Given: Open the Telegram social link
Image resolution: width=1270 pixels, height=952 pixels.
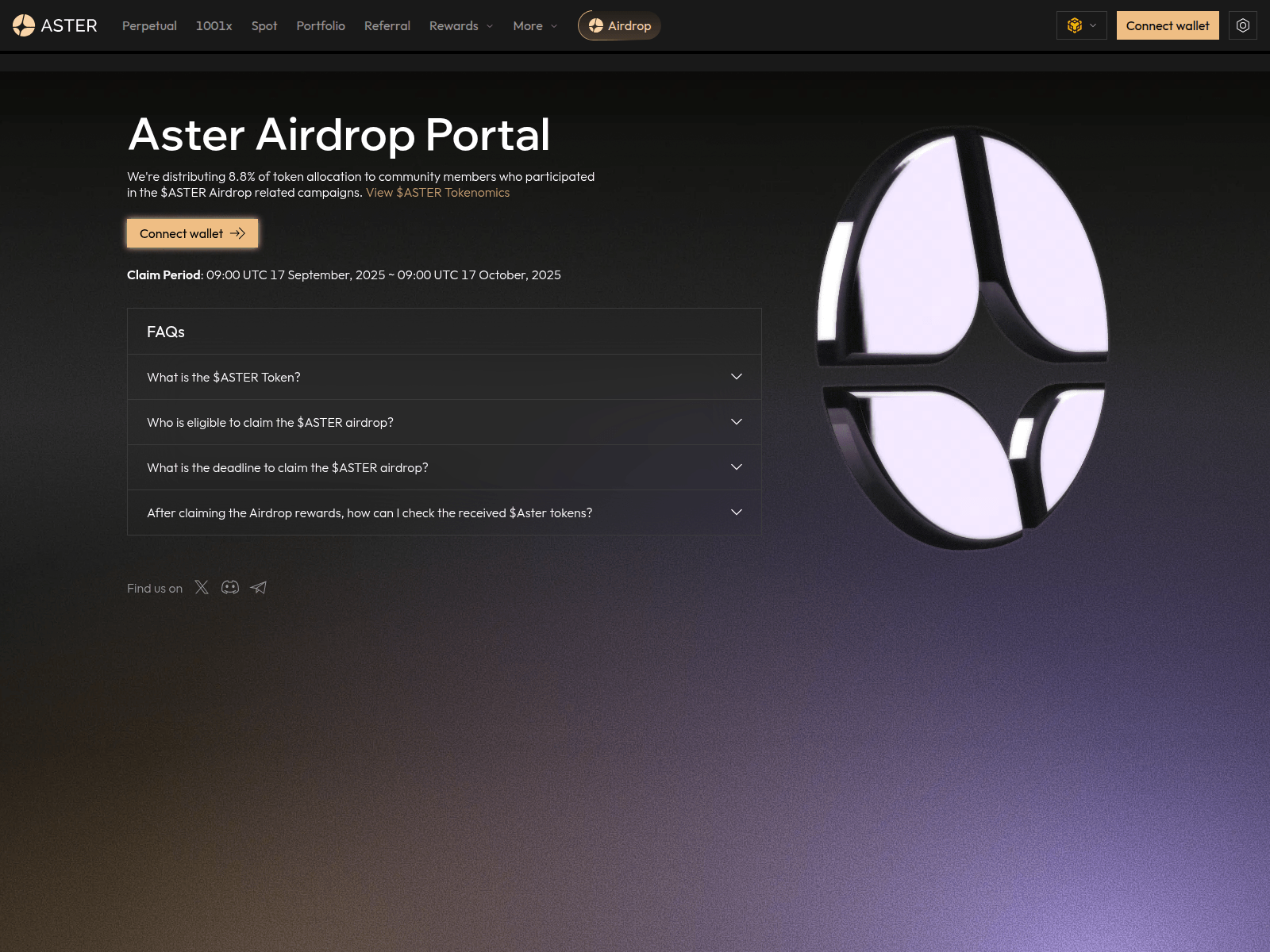Looking at the screenshot, I should (x=259, y=587).
